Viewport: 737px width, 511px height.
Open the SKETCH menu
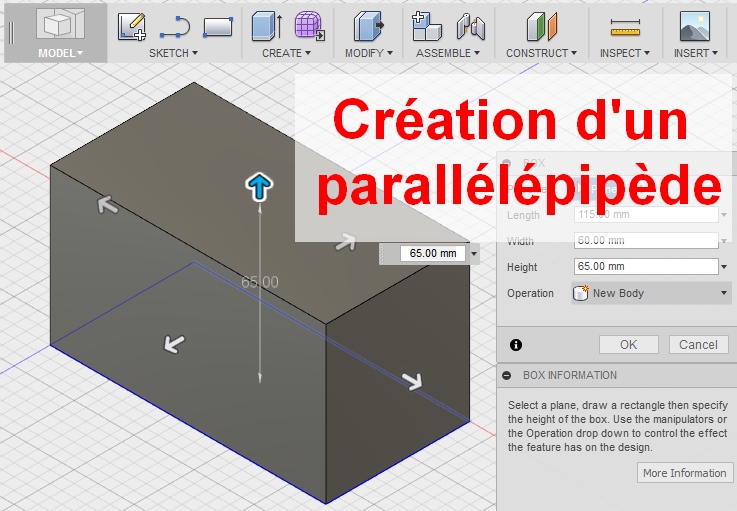pos(173,53)
